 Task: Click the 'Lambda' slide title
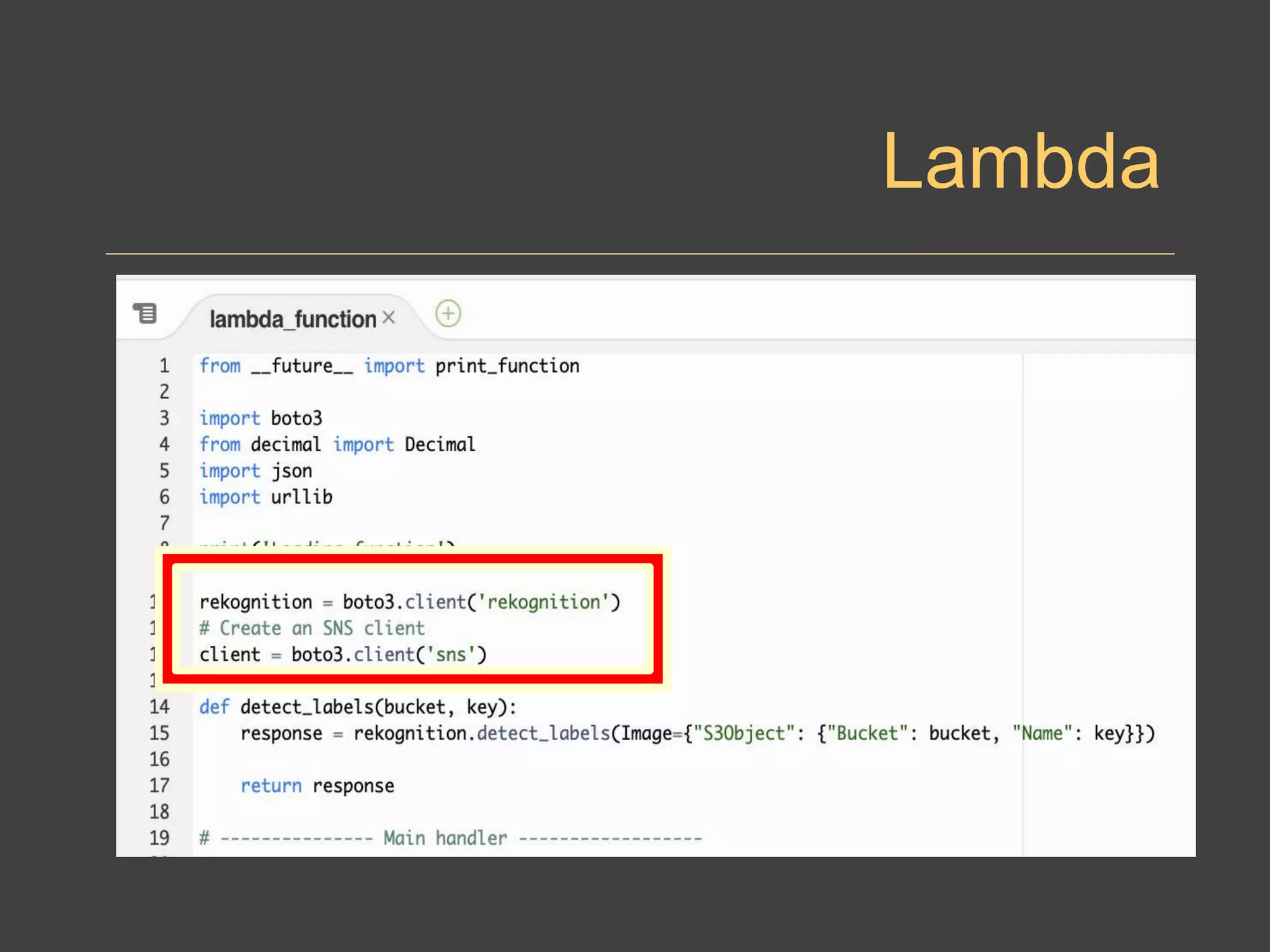pyautogui.click(x=1021, y=161)
